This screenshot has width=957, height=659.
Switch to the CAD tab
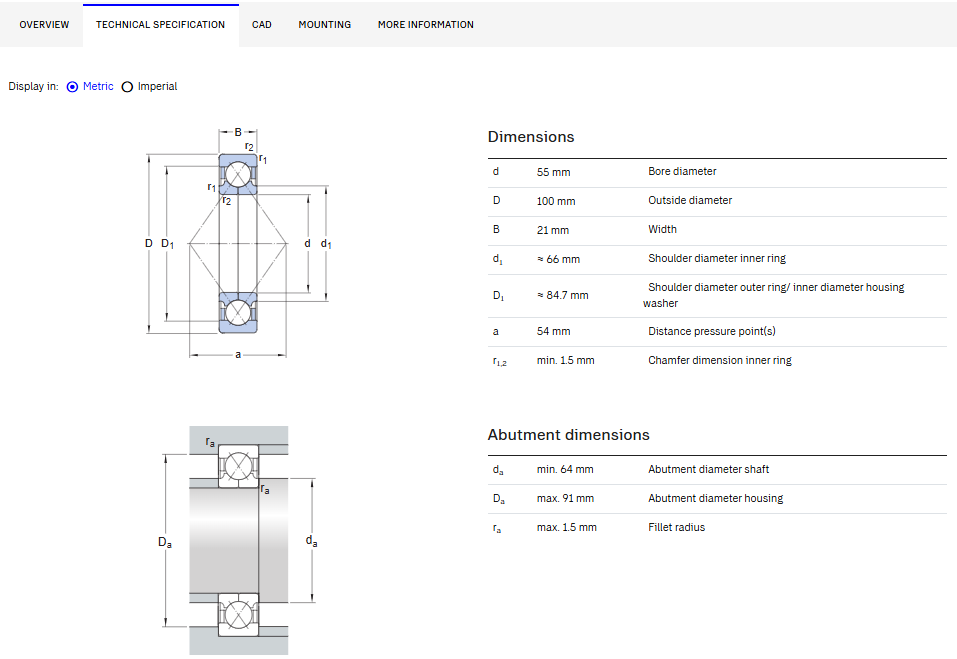click(x=262, y=24)
